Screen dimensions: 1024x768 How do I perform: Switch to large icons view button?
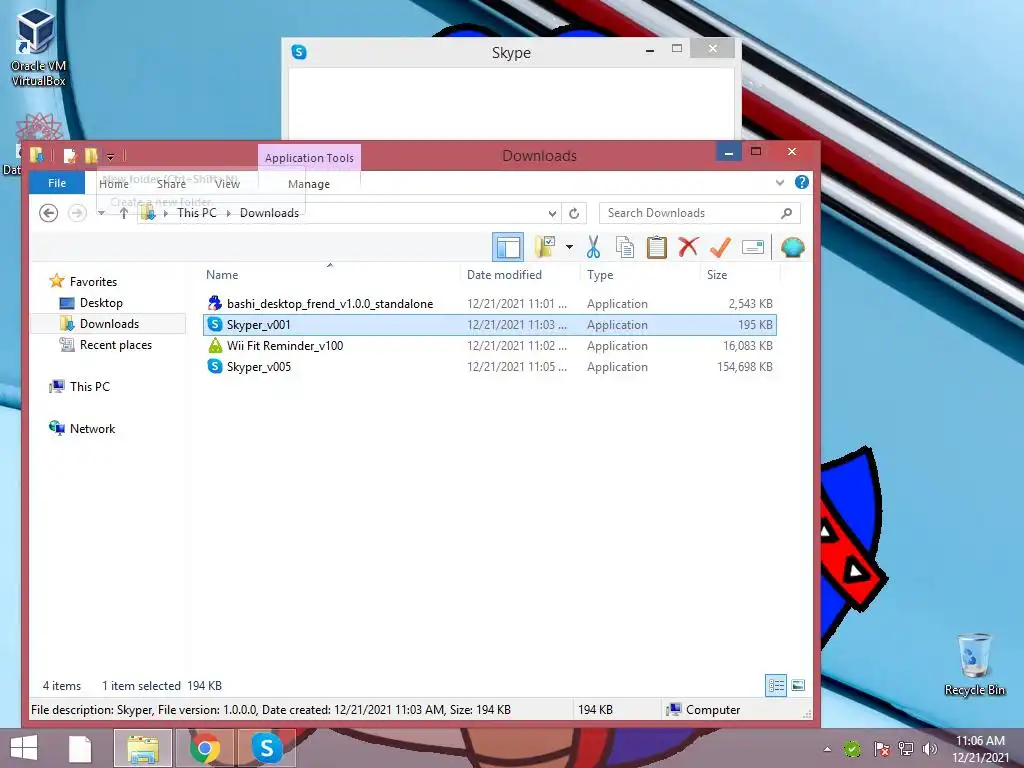[x=798, y=686]
